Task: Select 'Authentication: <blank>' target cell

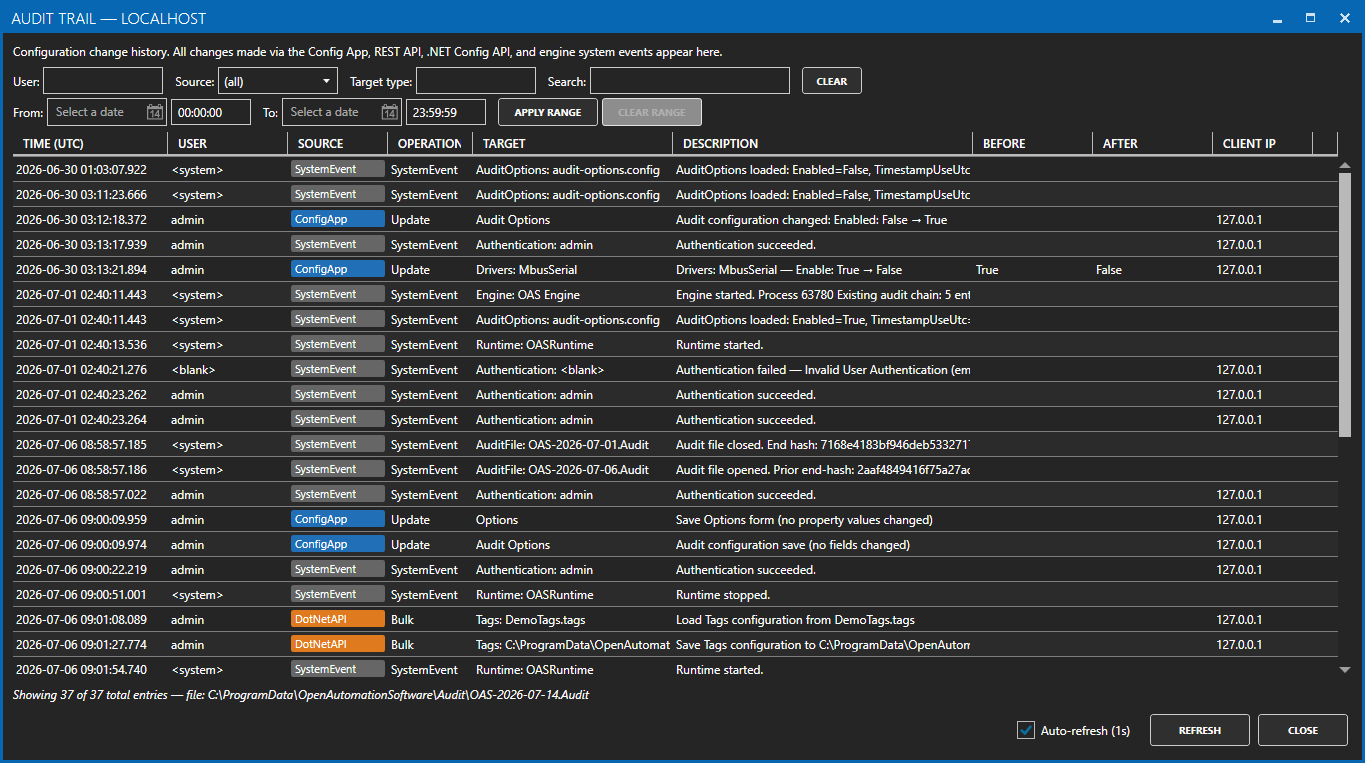Action: pos(540,370)
